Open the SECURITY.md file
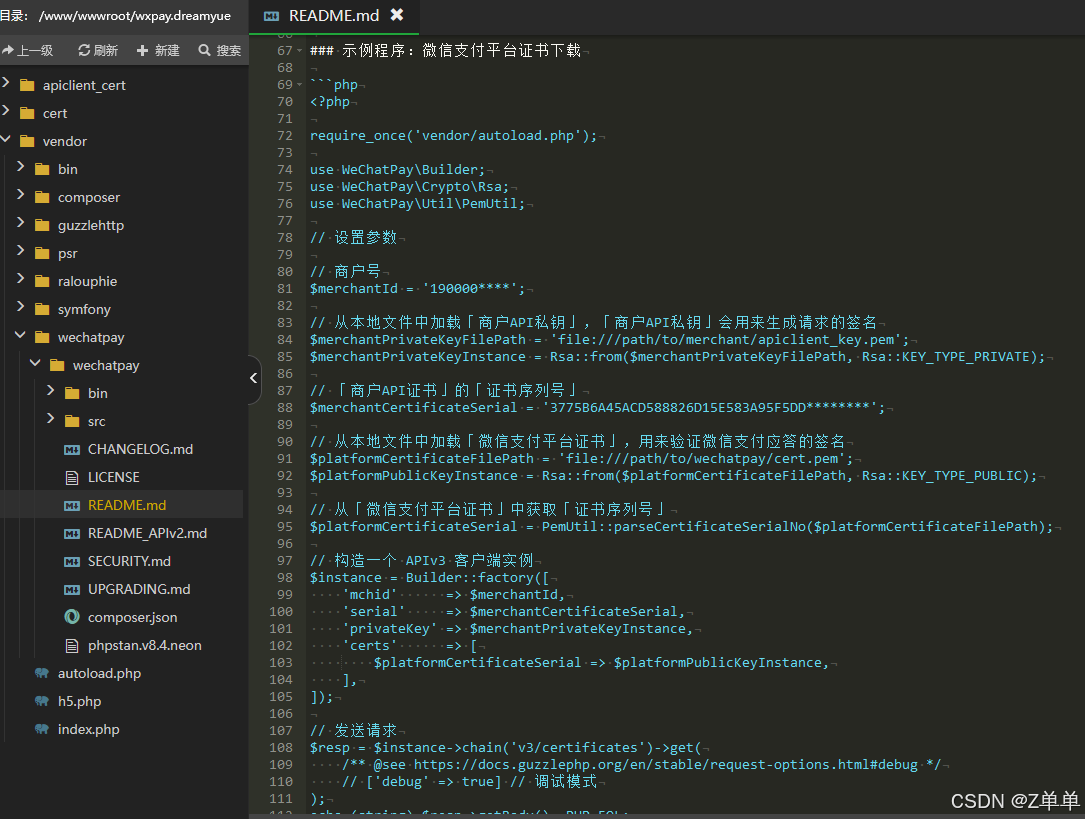 [129, 562]
